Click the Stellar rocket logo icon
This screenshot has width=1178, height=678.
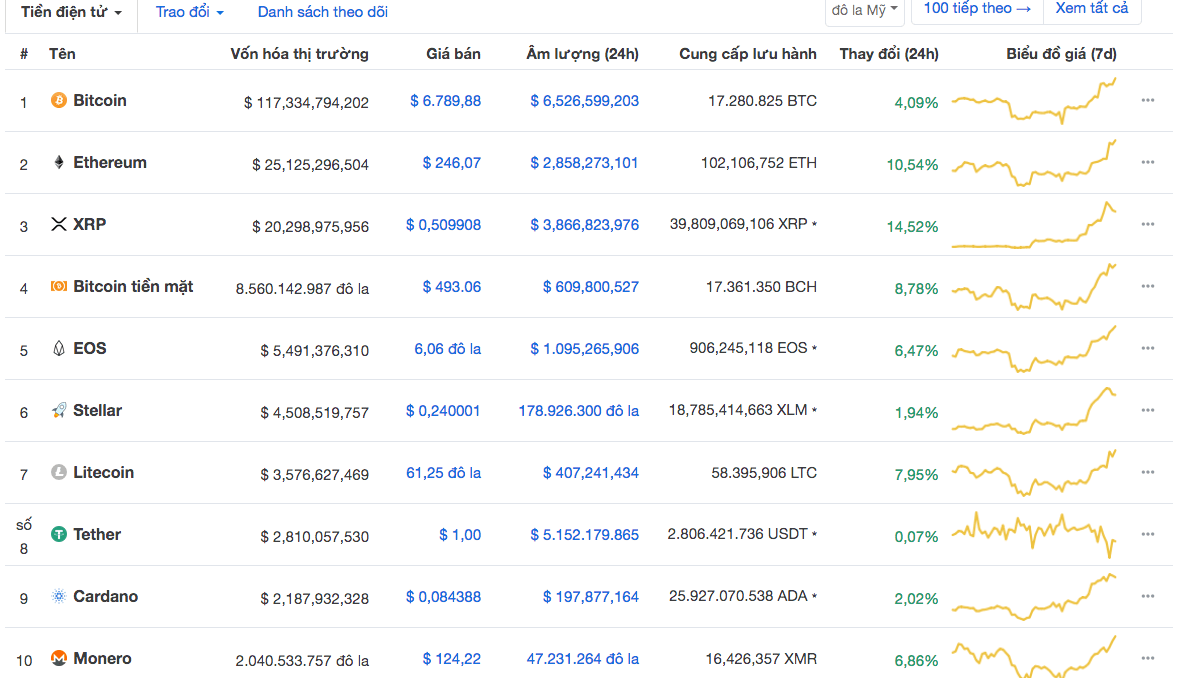(59, 410)
